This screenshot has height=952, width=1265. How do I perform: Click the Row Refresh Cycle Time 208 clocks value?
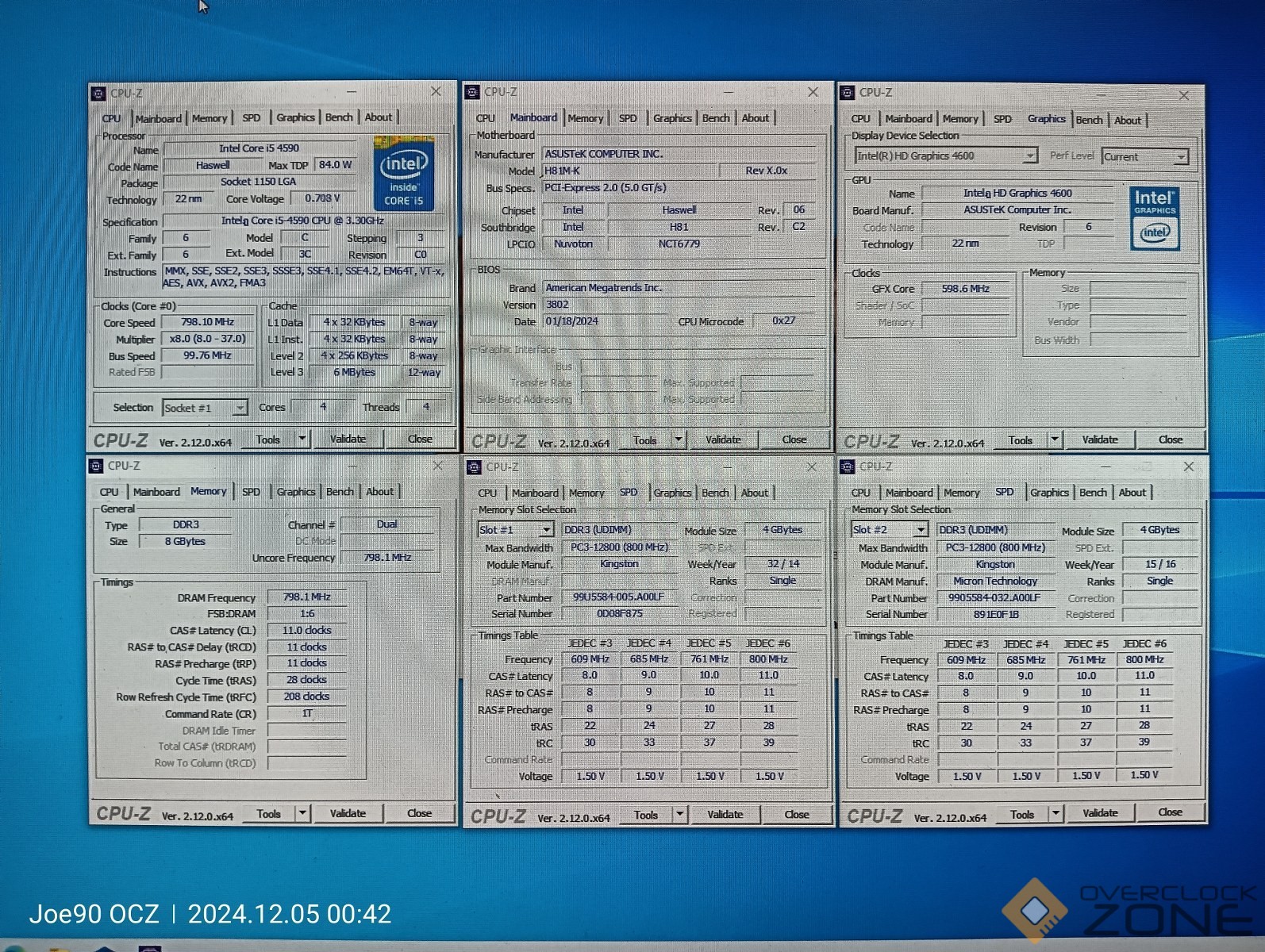coord(307,697)
